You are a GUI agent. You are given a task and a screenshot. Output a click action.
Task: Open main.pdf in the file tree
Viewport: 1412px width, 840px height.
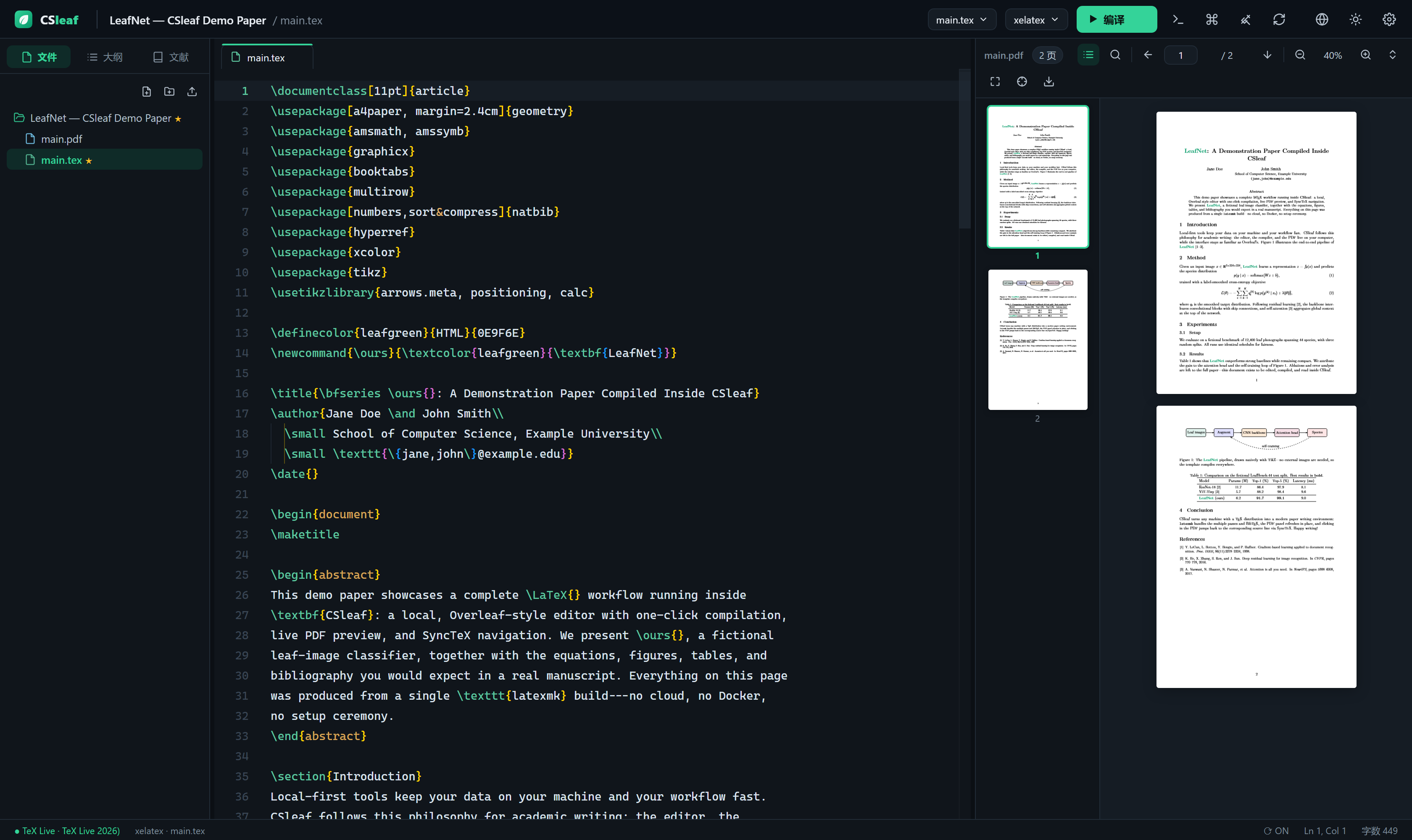pos(105,139)
